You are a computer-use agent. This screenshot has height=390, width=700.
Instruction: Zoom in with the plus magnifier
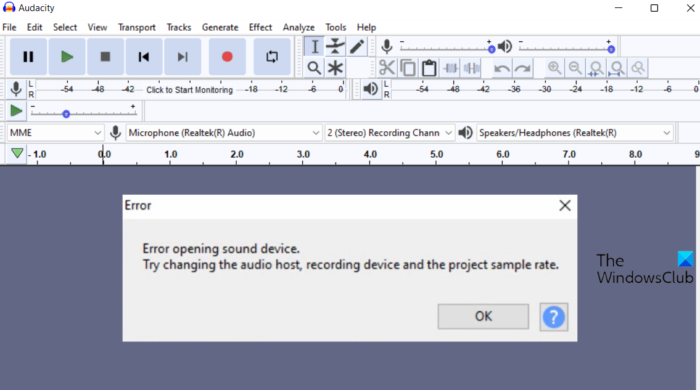(554, 68)
